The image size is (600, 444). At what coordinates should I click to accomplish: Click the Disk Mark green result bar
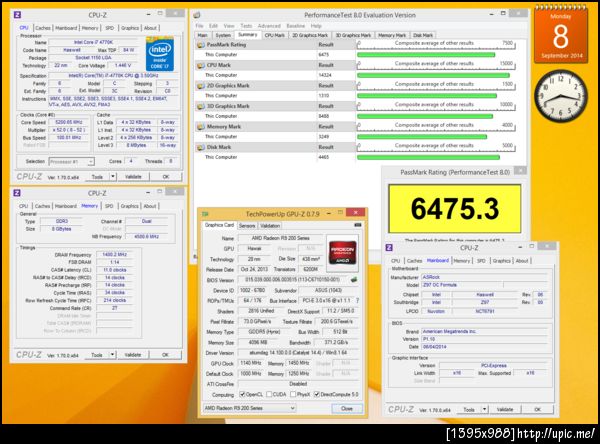coord(428,157)
